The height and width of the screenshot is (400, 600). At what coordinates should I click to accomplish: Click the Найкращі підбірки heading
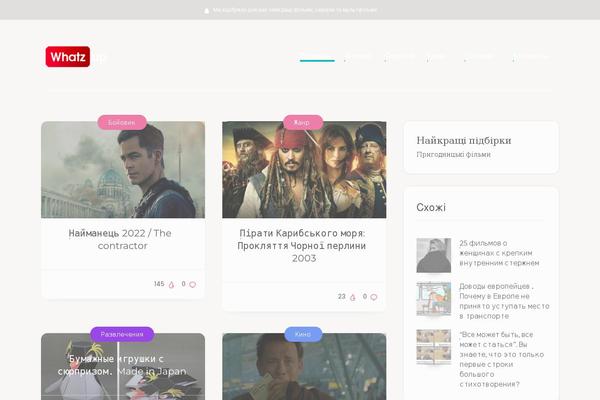coord(464,140)
